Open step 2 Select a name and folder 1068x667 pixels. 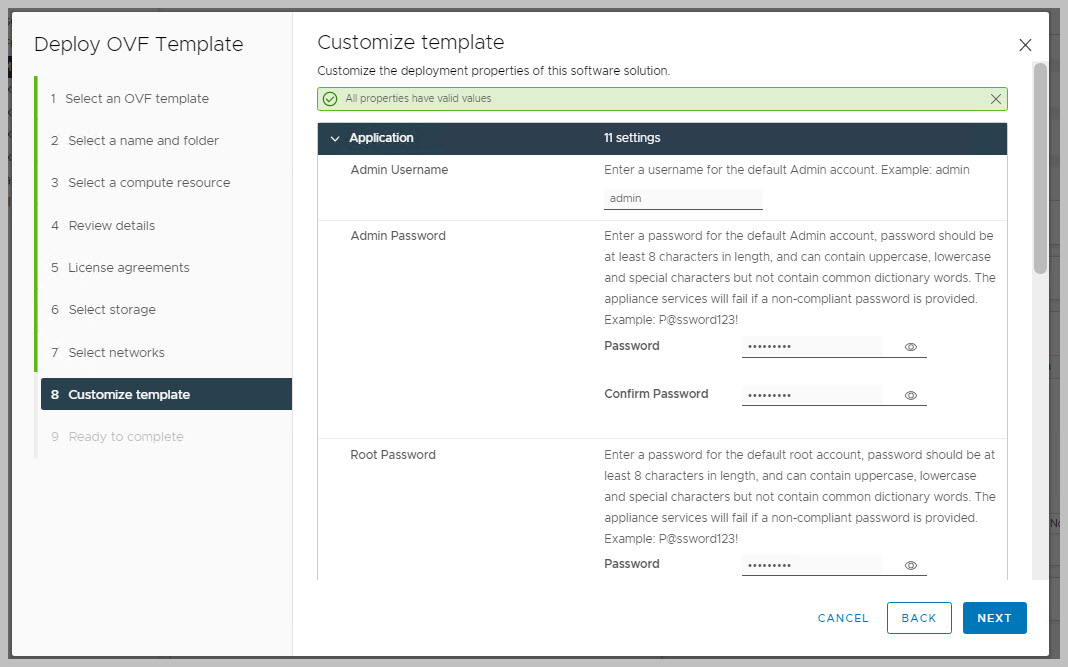[x=143, y=141]
